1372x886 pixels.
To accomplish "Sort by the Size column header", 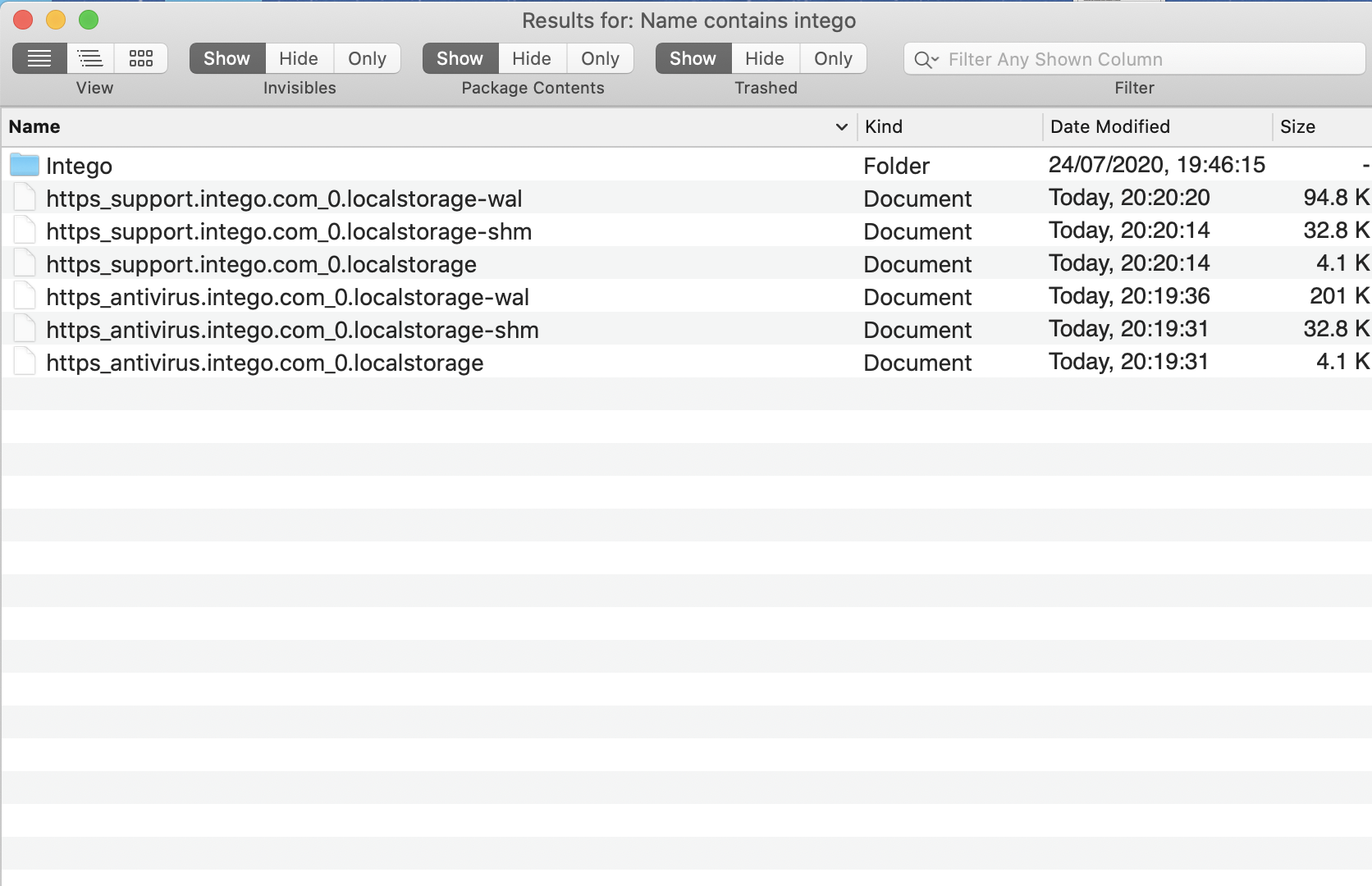I will pos(1322,126).
